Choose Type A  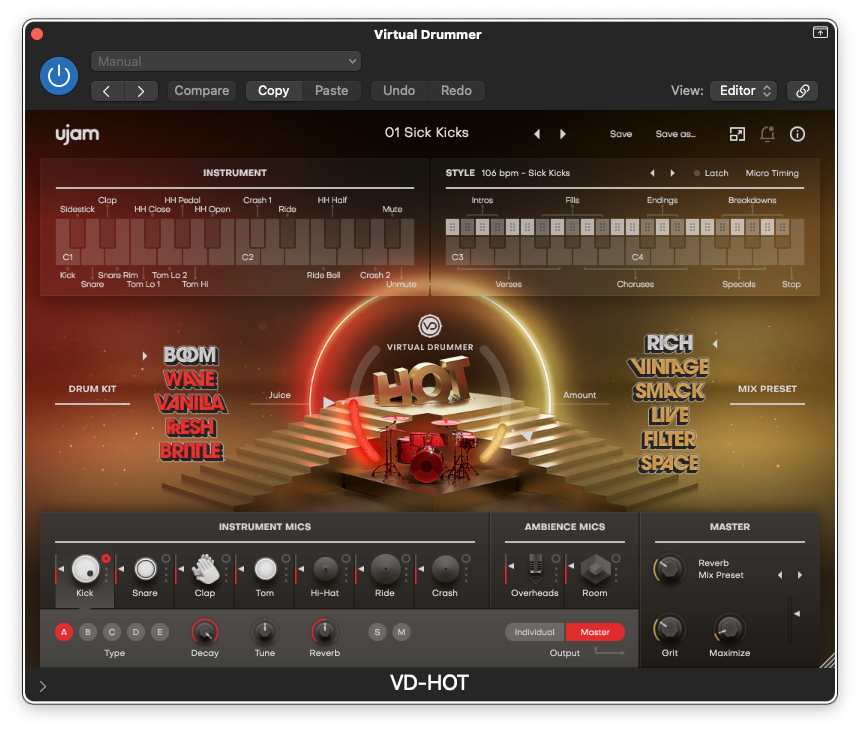click(64, 632)
